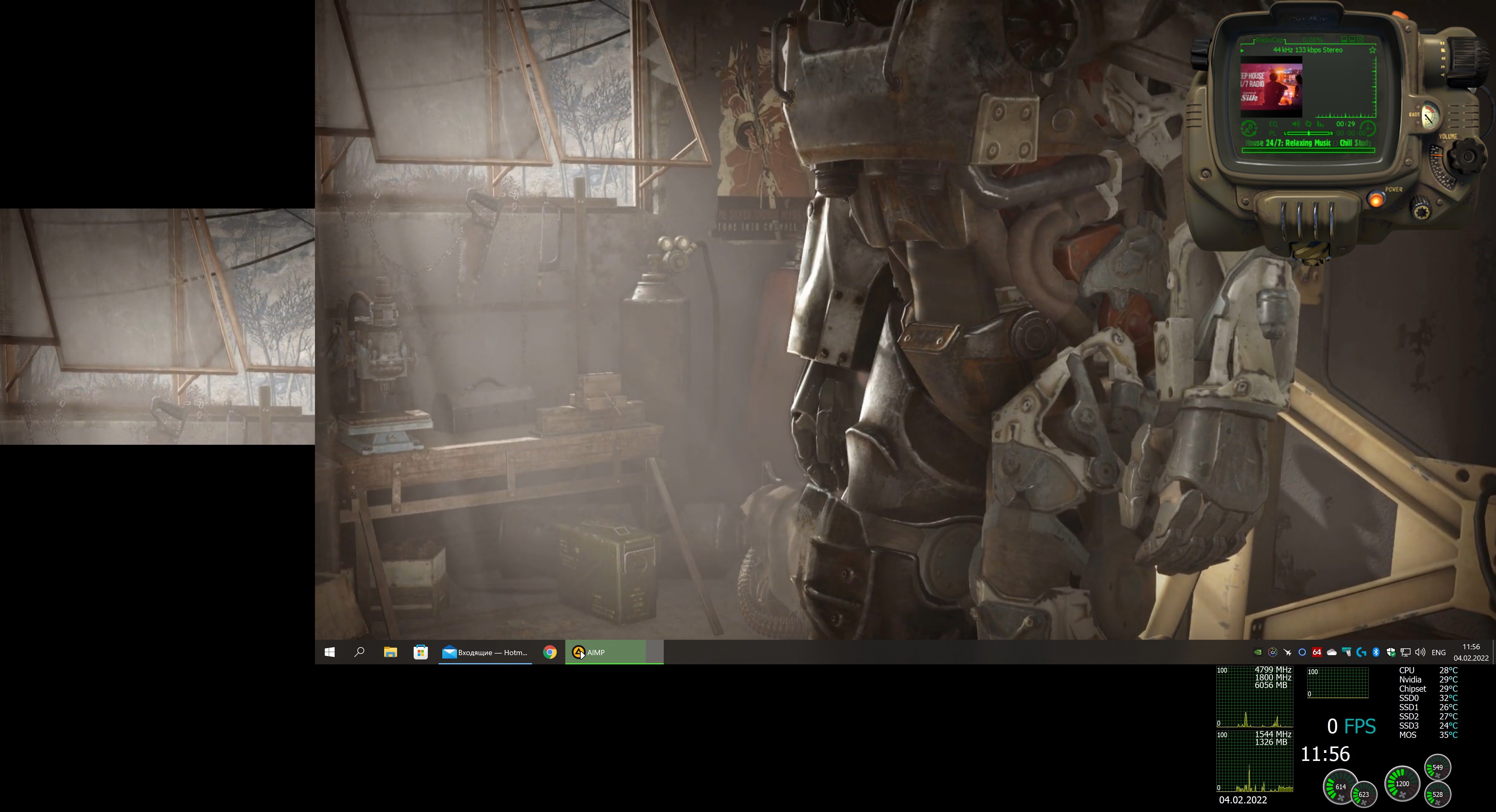1496x812 pixels.
Task: Adjust the L-R balance slider in AIMP
Action: 1308,133
